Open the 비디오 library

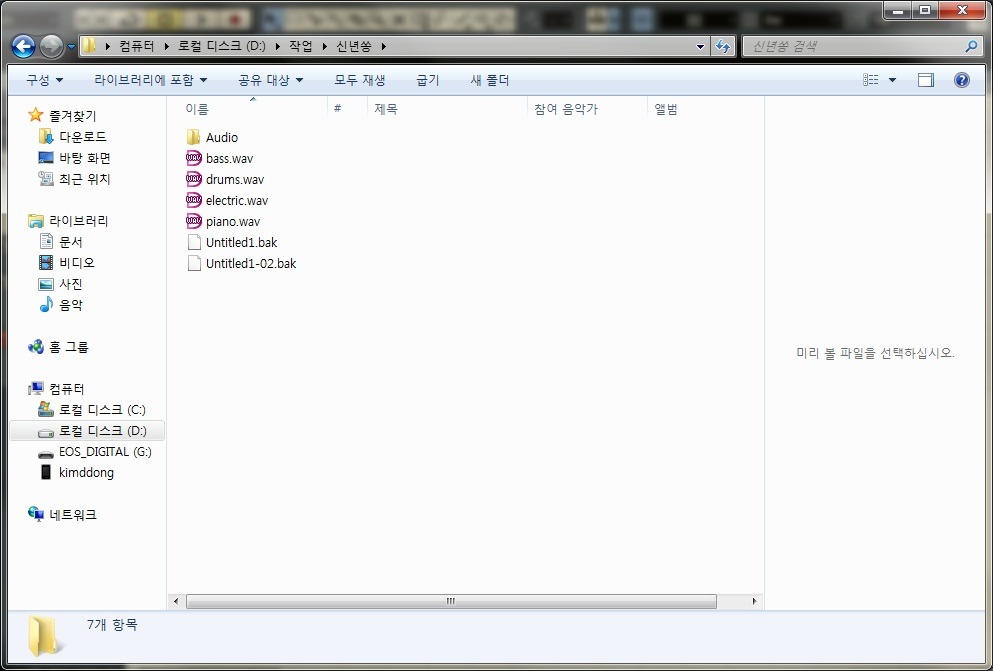[77, 263]
